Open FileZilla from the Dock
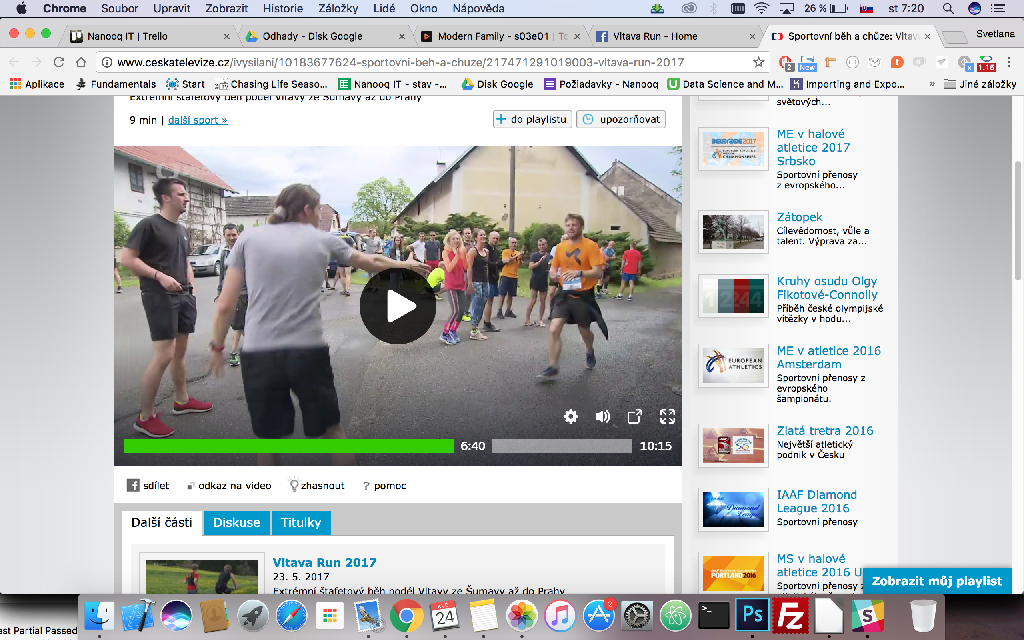1024x640 pixels. [x=790, y=615]
